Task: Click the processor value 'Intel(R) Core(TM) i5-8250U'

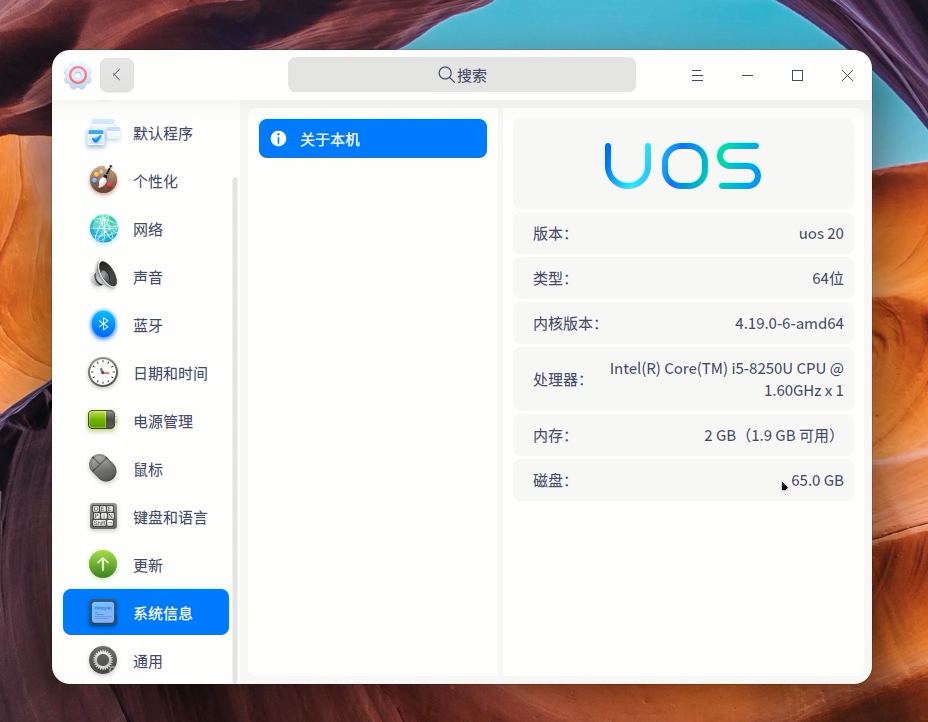Action: [x=727, y=379]
